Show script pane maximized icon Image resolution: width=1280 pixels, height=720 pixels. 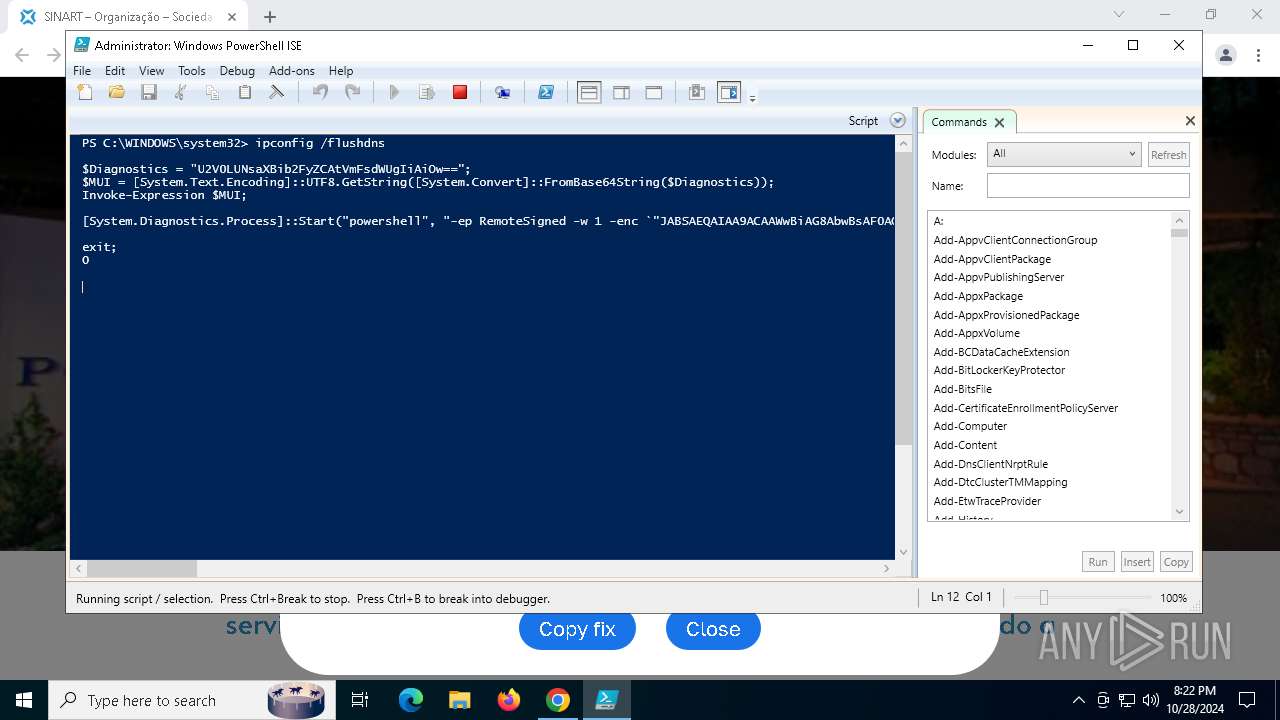point(654,92)
